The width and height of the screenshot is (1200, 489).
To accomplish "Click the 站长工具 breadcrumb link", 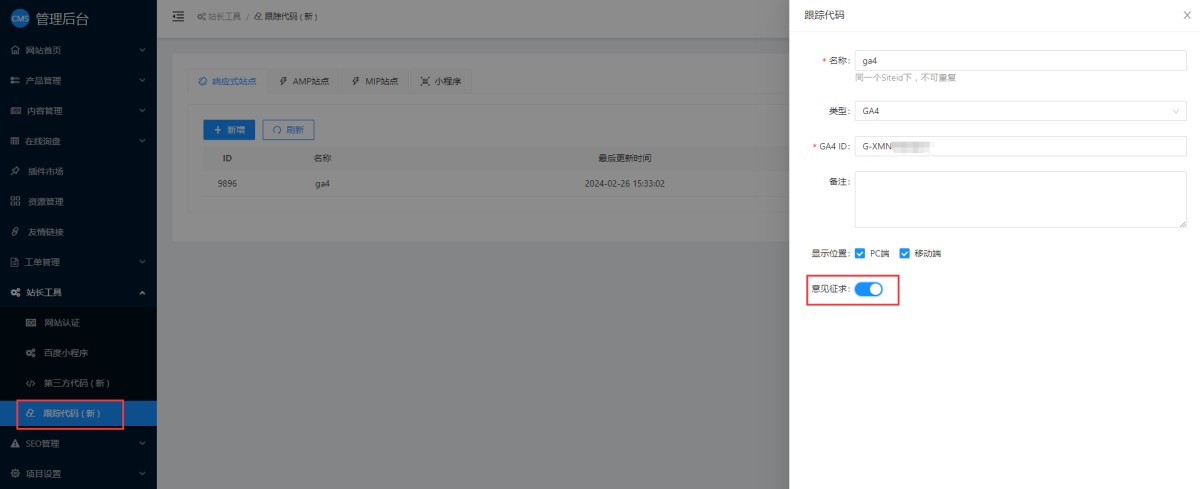I will 219,17.
